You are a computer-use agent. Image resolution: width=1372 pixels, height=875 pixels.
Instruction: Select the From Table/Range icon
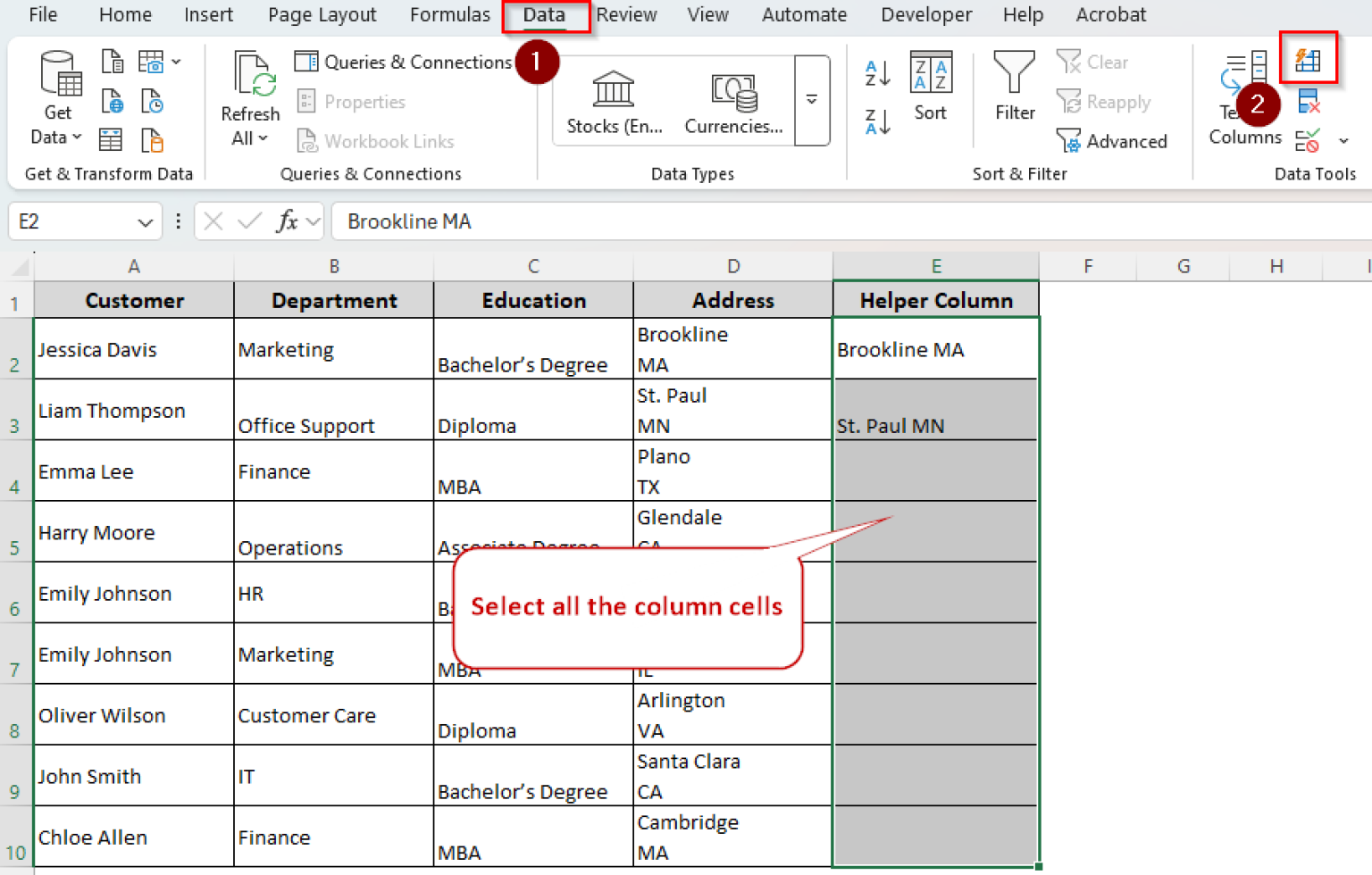point(111,140)
